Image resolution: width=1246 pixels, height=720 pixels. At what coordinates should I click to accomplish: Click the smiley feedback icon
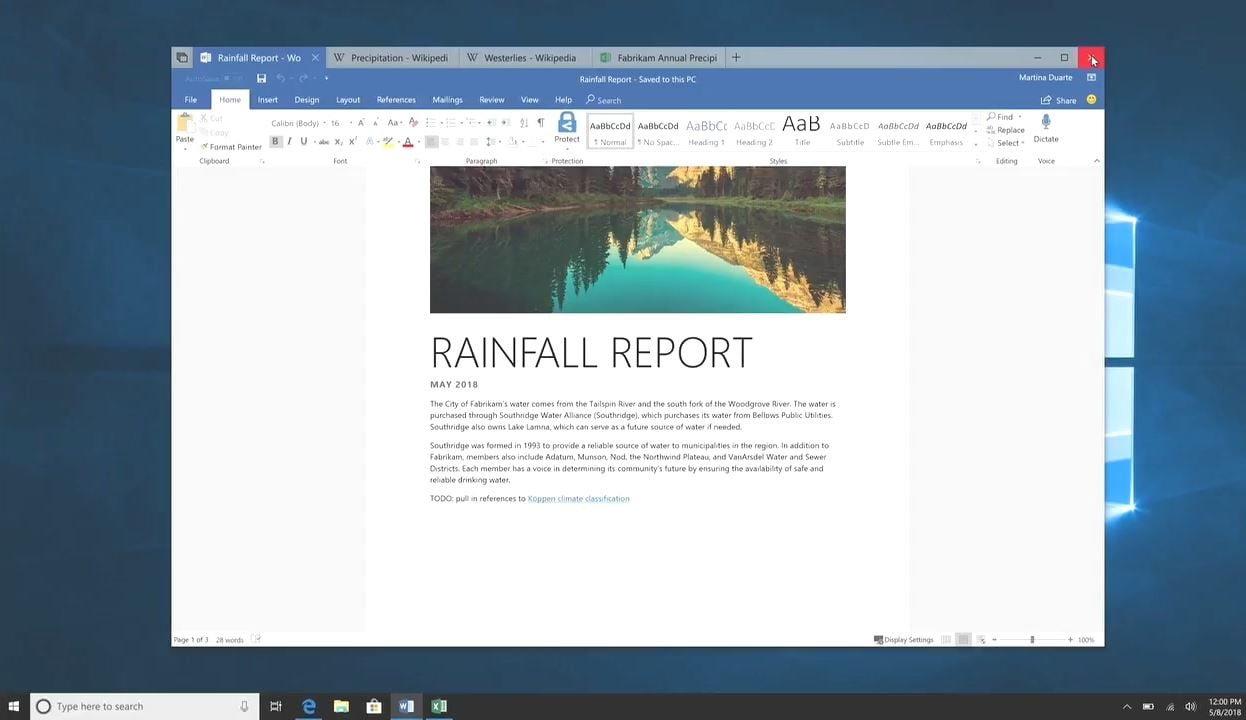tap(1091, 100)
